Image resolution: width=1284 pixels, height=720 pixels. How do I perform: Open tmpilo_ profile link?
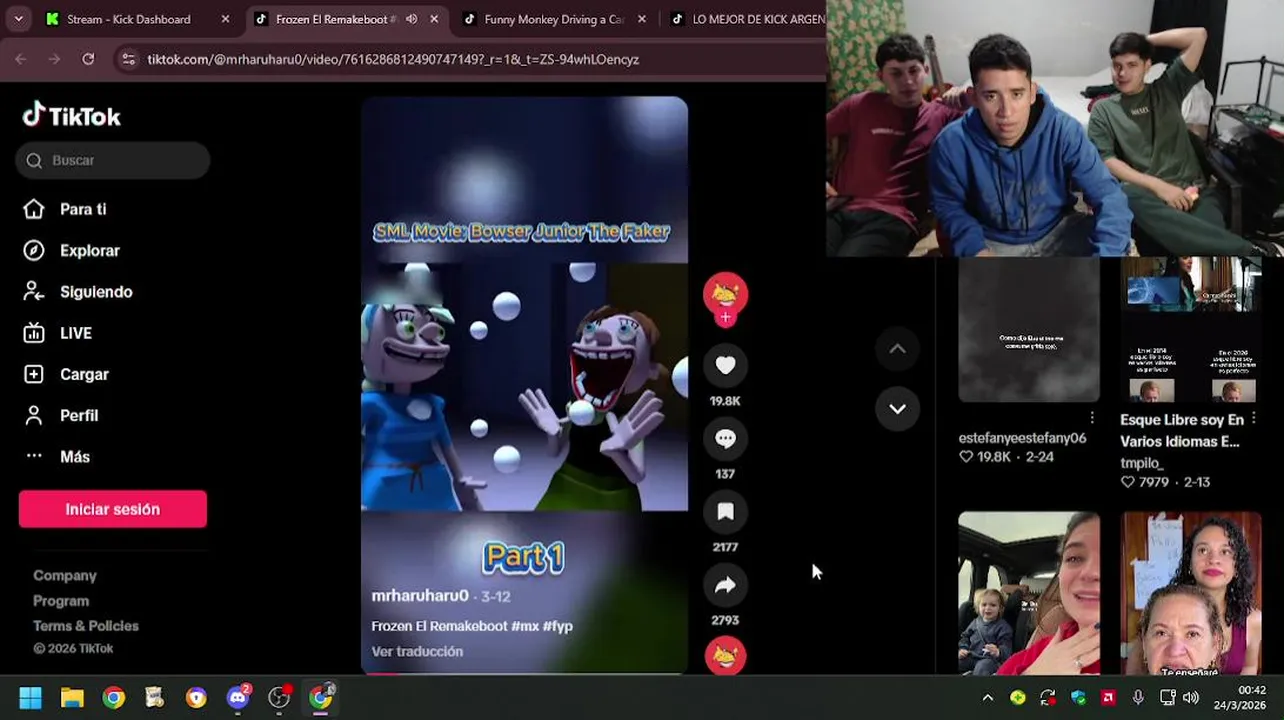pos(1141,463)
